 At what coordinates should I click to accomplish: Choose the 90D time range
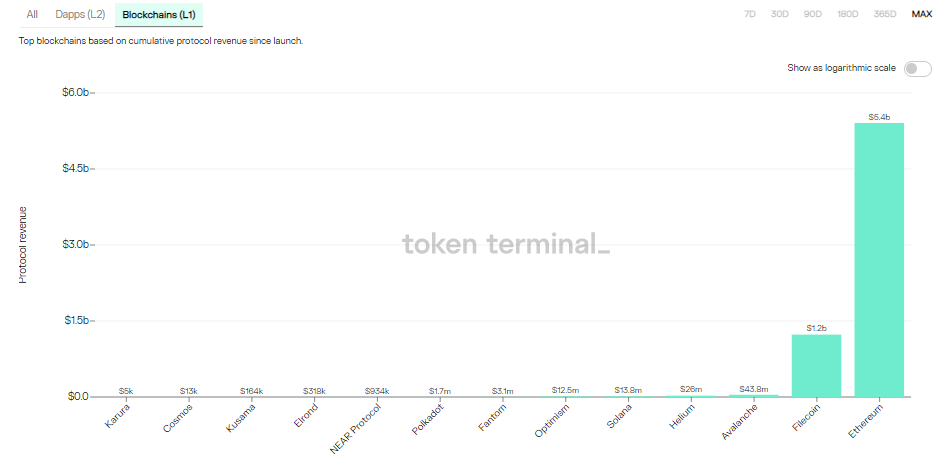pos(812,14)
